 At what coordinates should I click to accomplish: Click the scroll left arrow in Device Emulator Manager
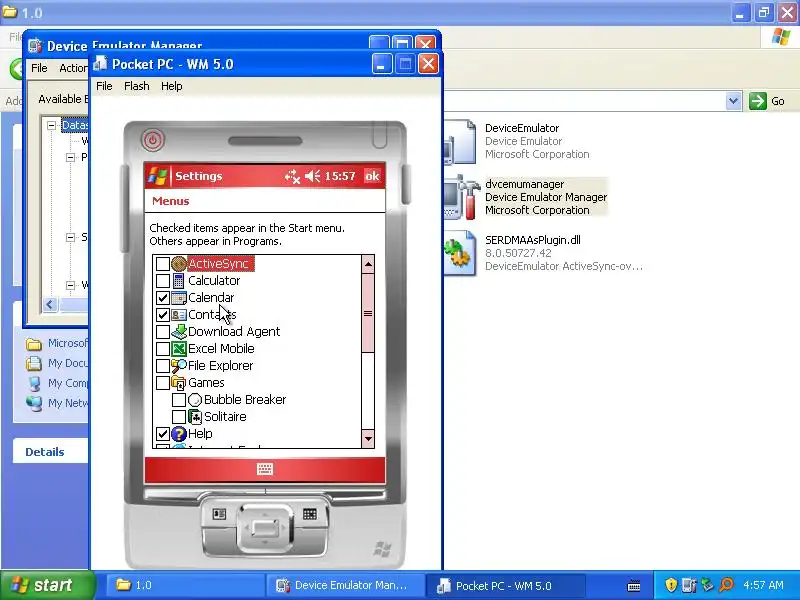coord(49,305)
